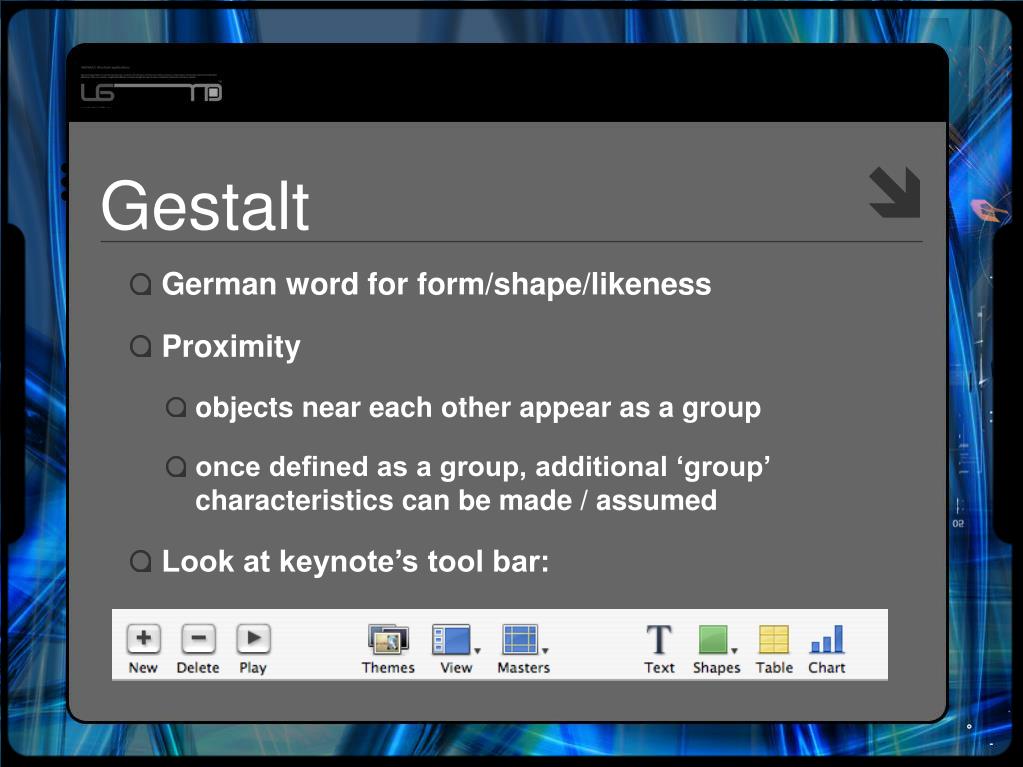Screen dimensions: 1023x767
Task: Click the "Table" label in toolbar
Action: (x=774, y=668)
